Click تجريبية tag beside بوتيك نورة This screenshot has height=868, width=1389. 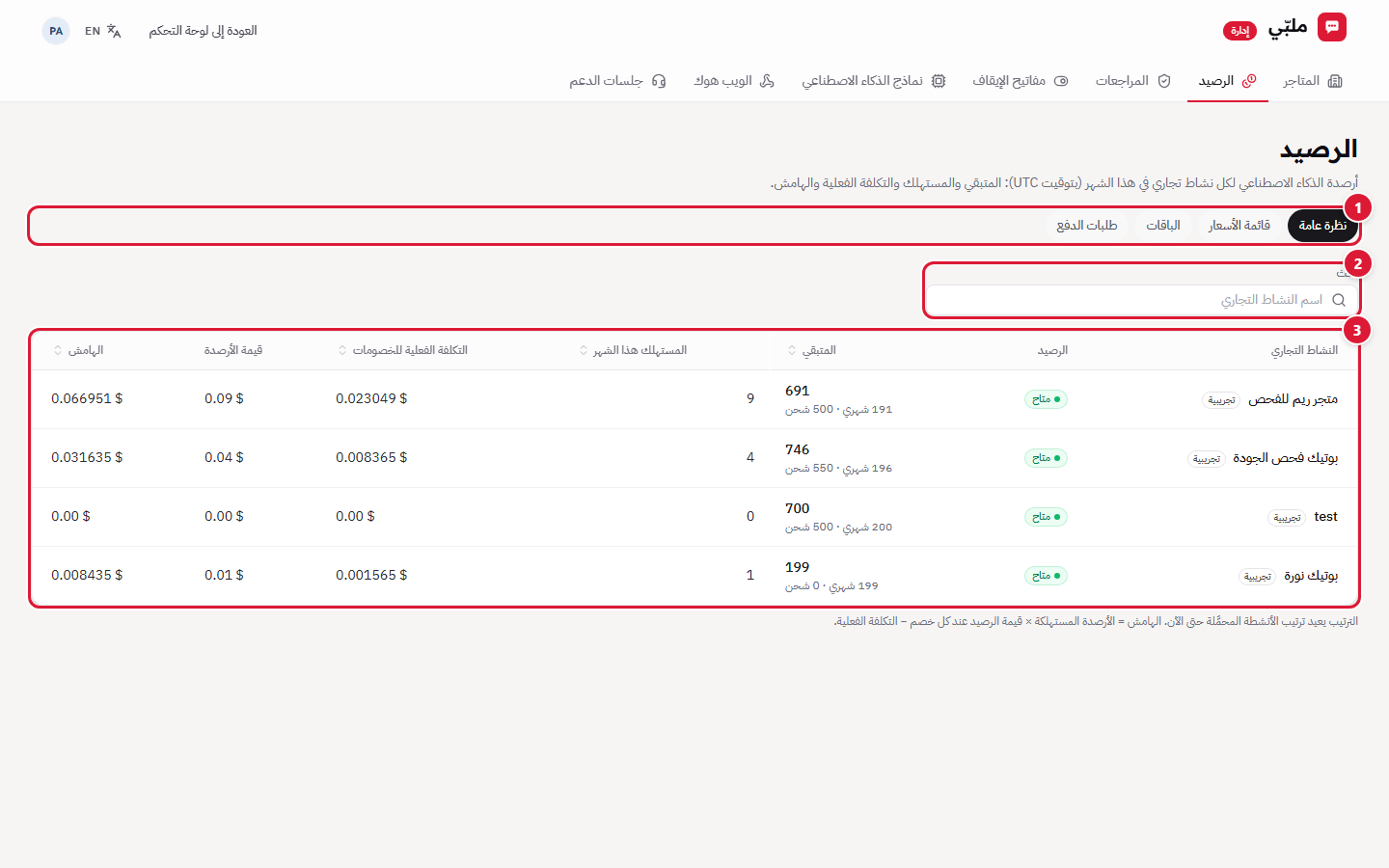click(1258, 577)
